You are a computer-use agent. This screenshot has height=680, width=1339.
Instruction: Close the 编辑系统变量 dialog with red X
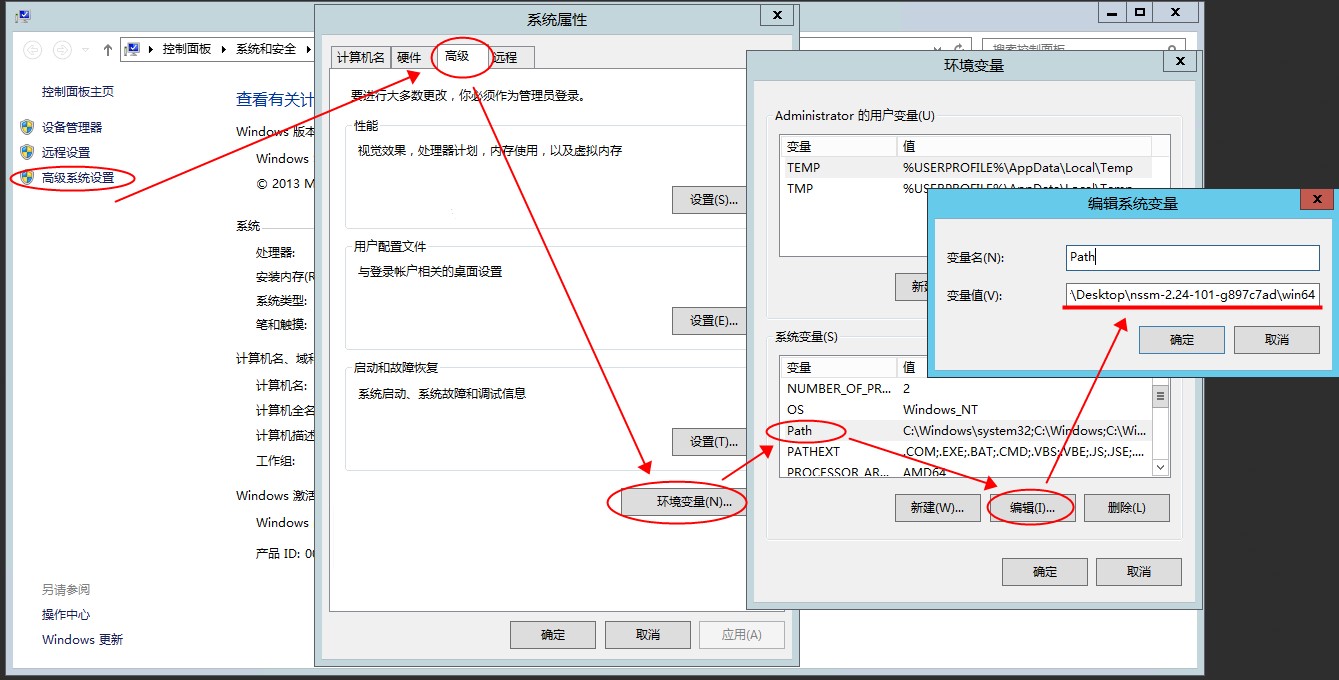click(1316, 201)
